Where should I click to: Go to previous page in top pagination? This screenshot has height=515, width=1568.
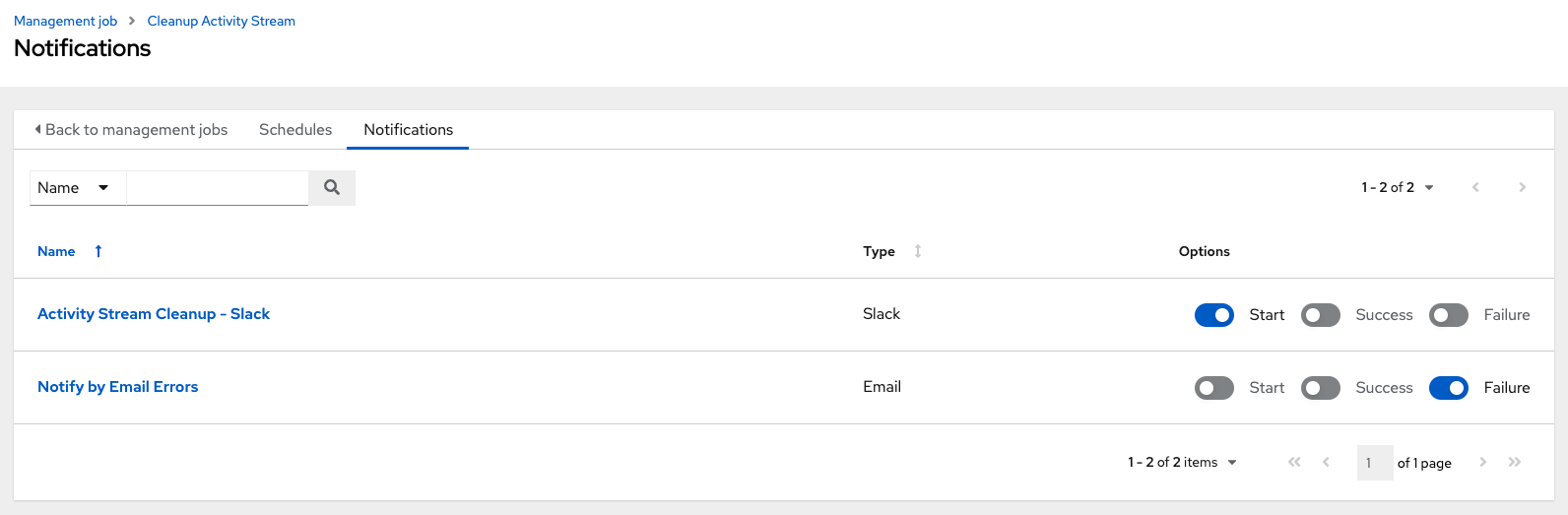coord(1475,187)
